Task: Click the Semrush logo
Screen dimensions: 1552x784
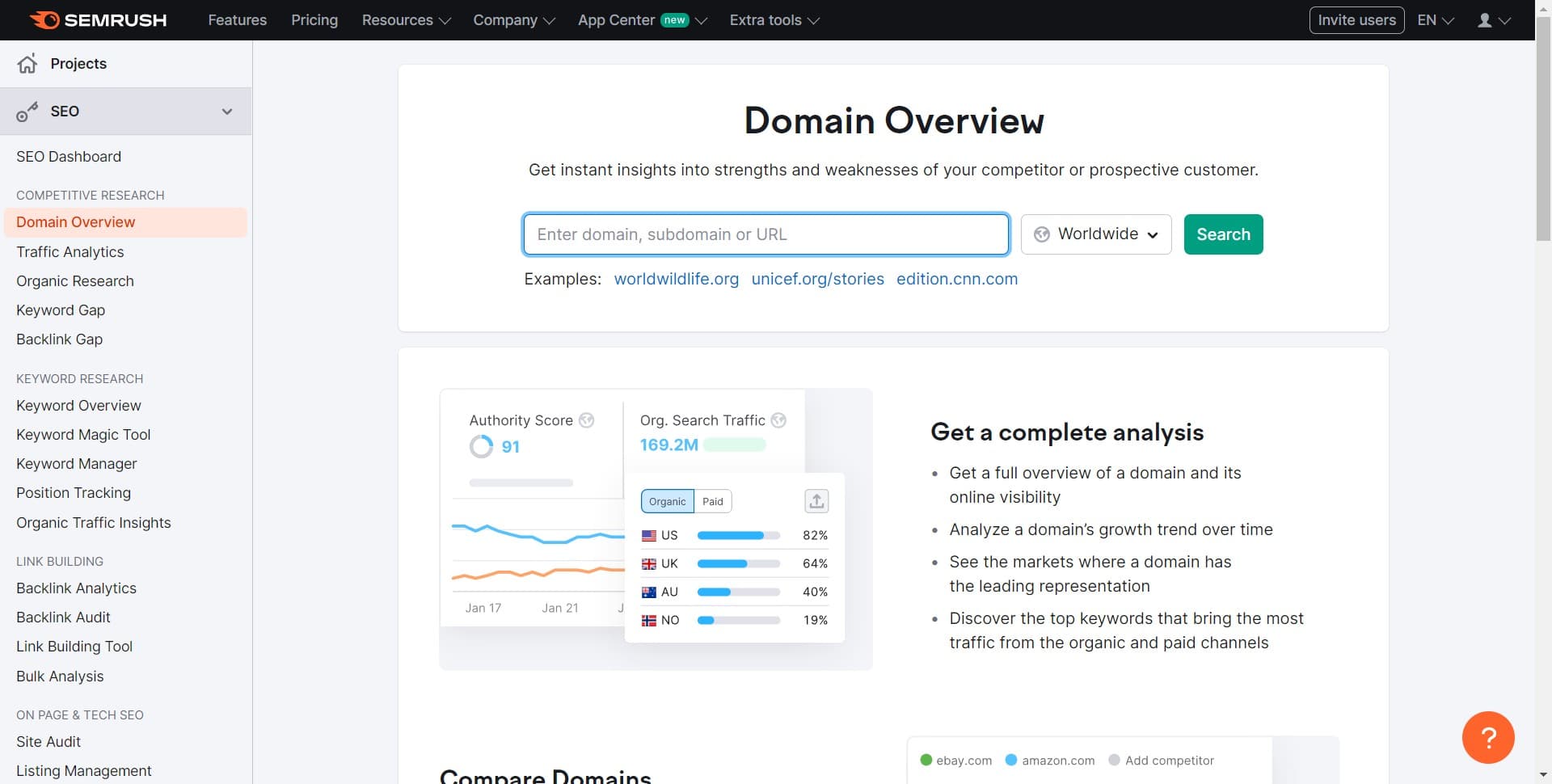Action: [x=97, y=19]
